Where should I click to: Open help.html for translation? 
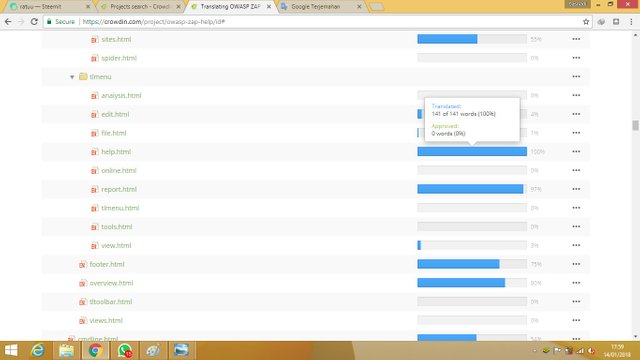116,152
